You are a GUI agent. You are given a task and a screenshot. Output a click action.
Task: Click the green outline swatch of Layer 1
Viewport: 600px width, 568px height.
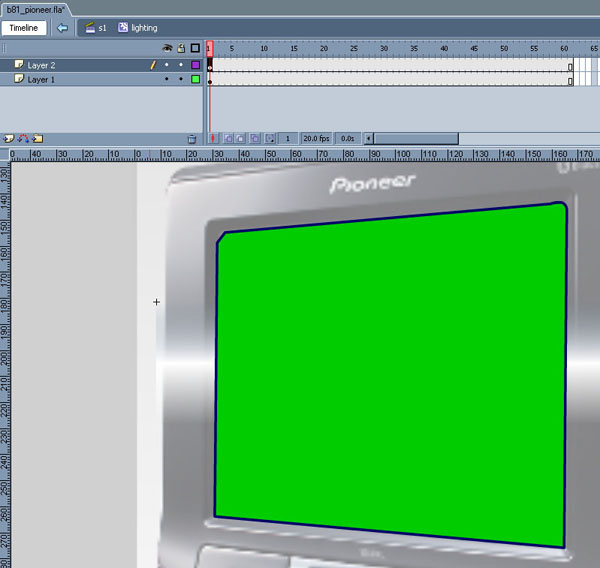[196, 79]
